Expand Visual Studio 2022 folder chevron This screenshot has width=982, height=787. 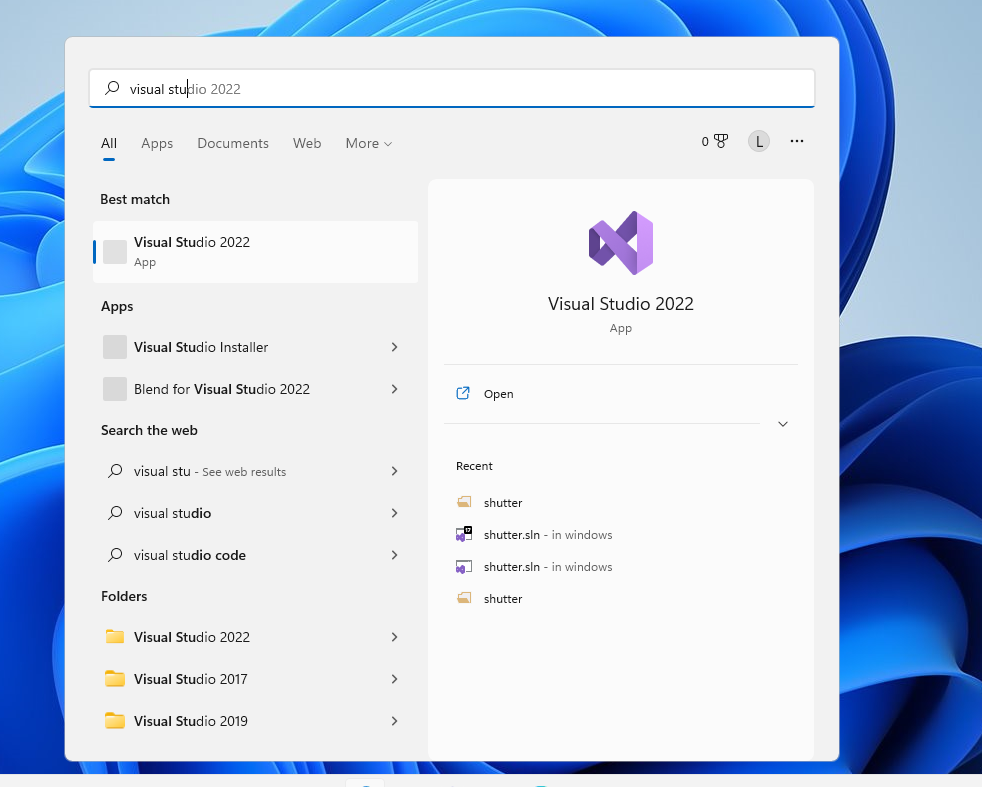395,637
